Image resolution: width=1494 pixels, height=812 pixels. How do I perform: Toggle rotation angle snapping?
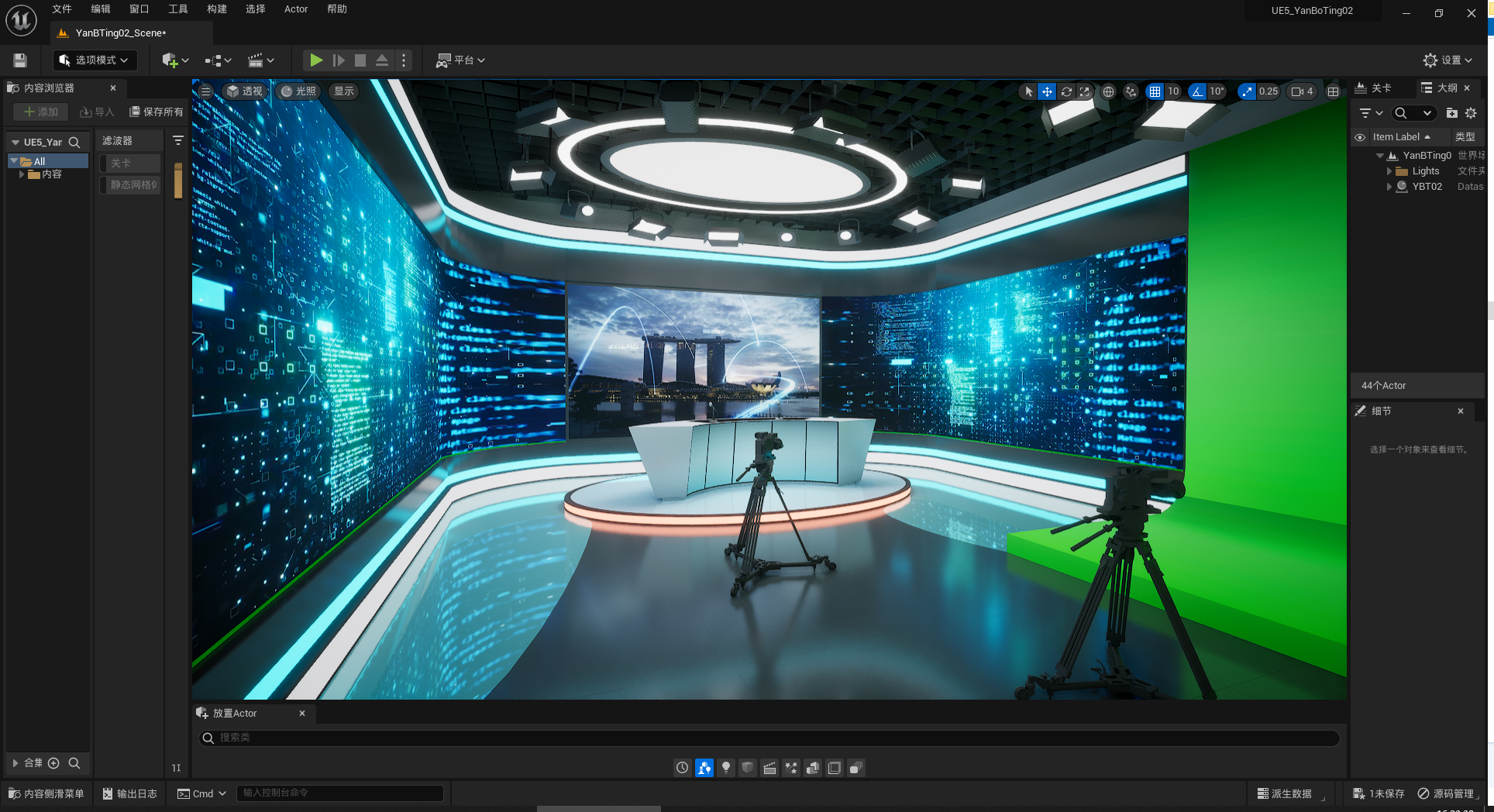pyautogui.click(x=1198, y=91)
